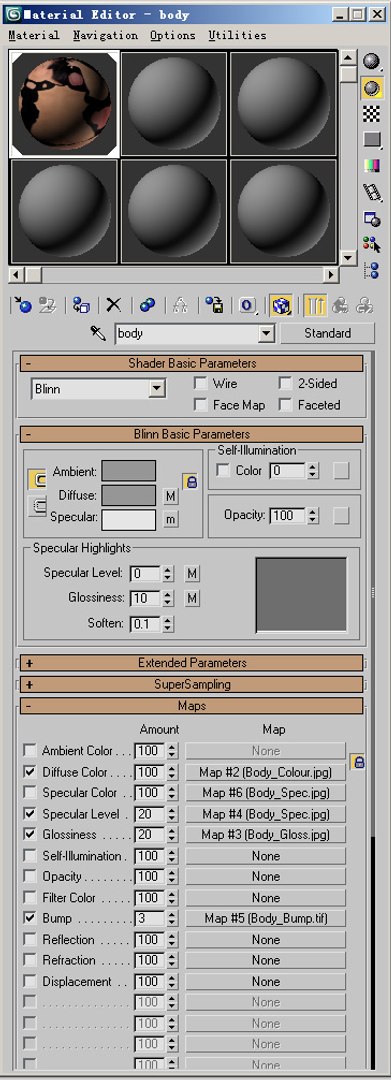Open the Options menu
The height and width of the screenshot is (1080, 391).
[173, 35]
